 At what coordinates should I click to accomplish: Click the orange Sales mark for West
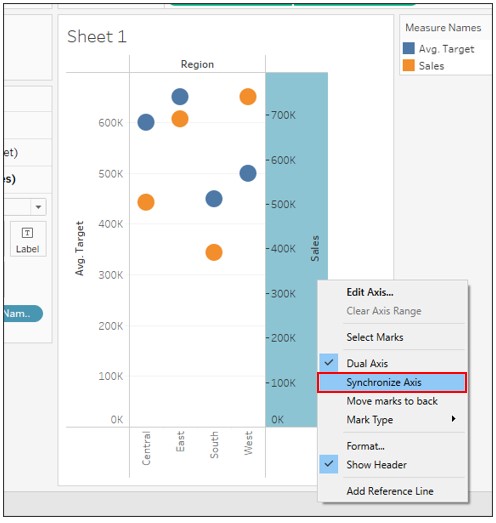[248, 97]
